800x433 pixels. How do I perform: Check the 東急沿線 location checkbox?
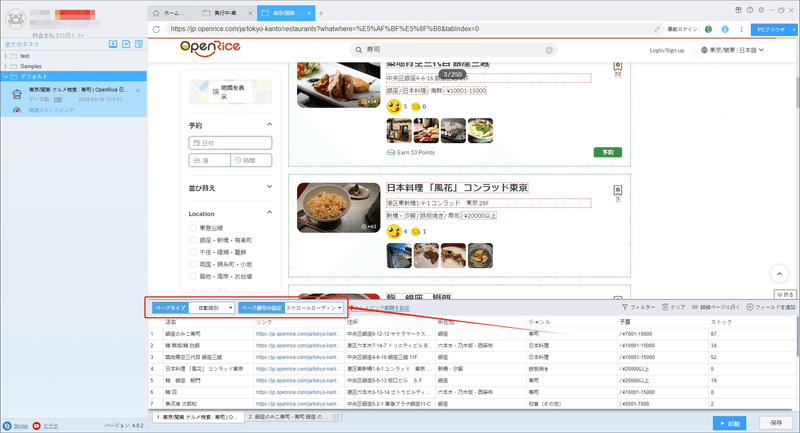point(192,227)
